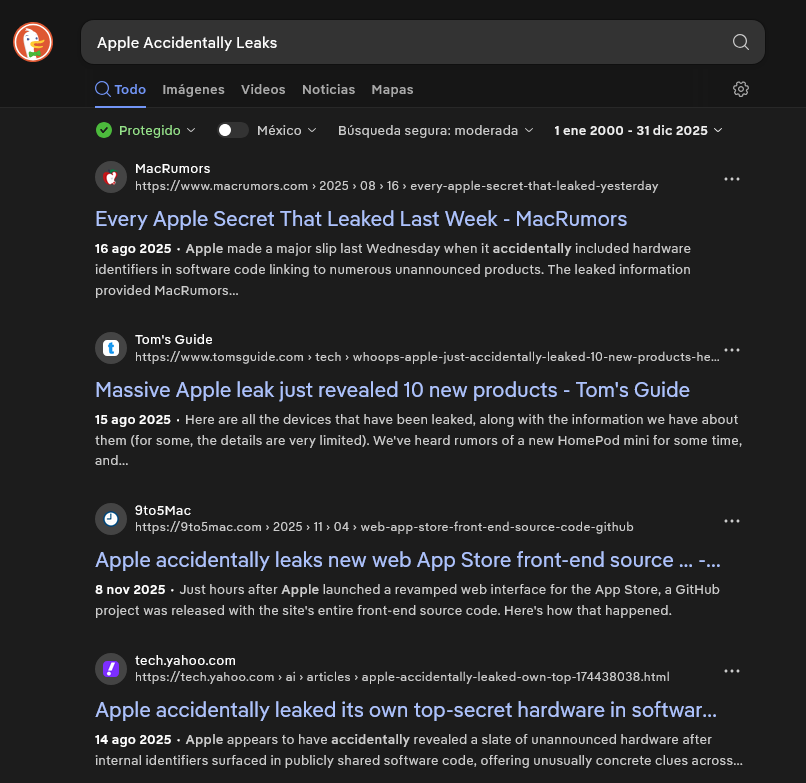Image resolution: width=806 pixels, height=783 pixels.
Task: Open the Búsqueda segura: moderada dropdown
Action: pos(435,130)
